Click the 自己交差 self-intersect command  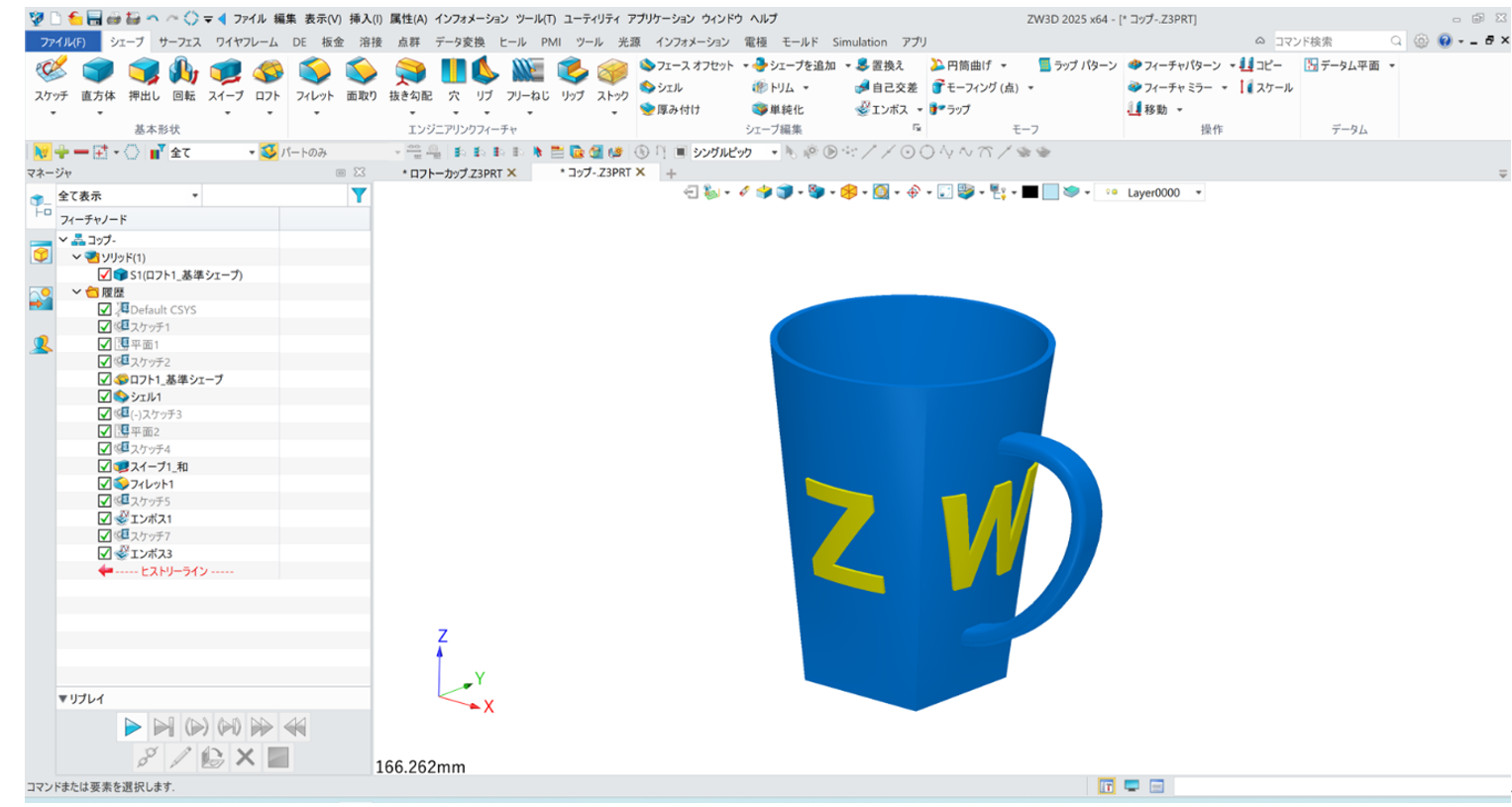click(x=886, y=87)
